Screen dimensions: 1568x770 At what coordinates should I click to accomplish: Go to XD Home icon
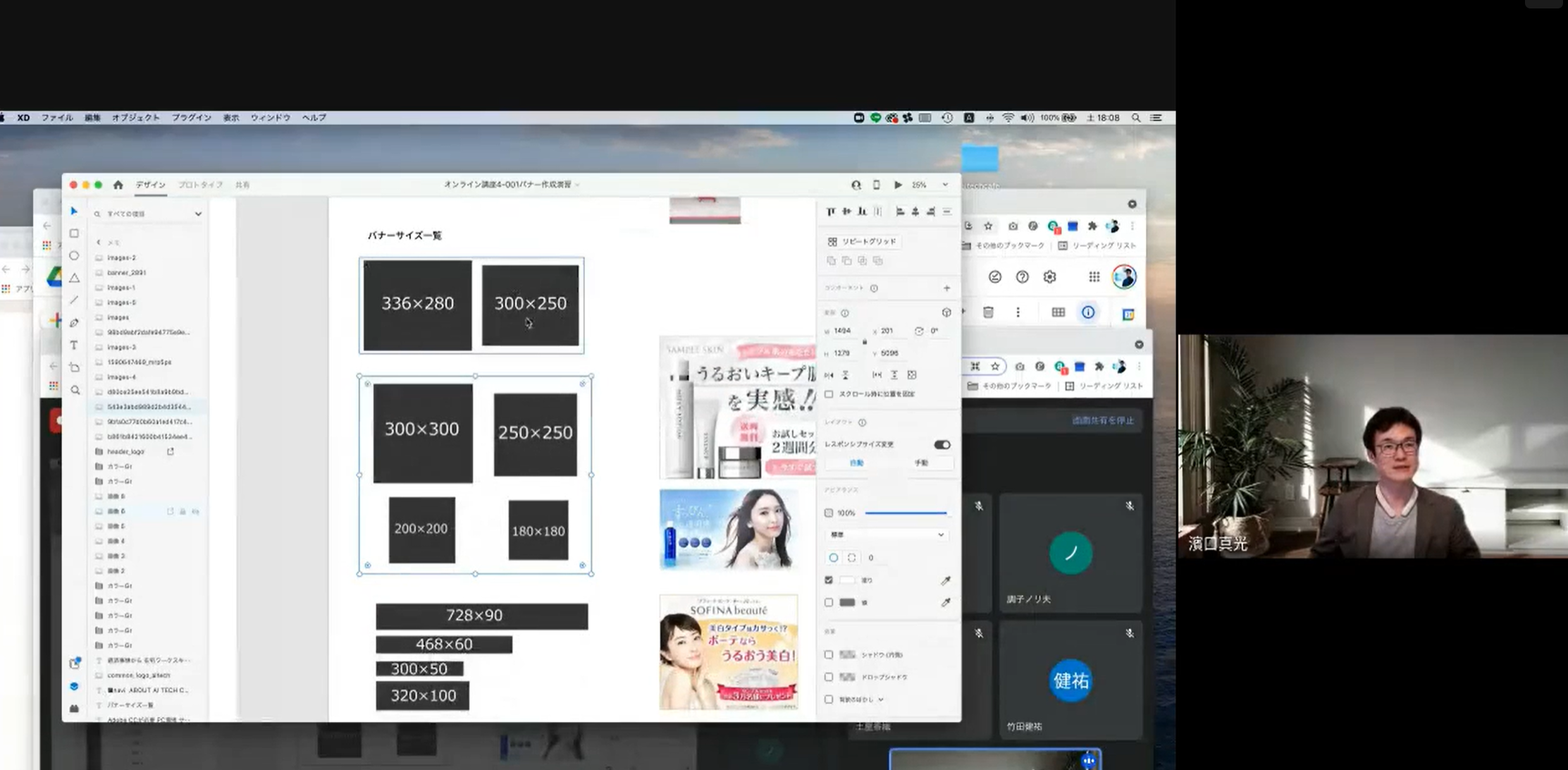(118, 185)
